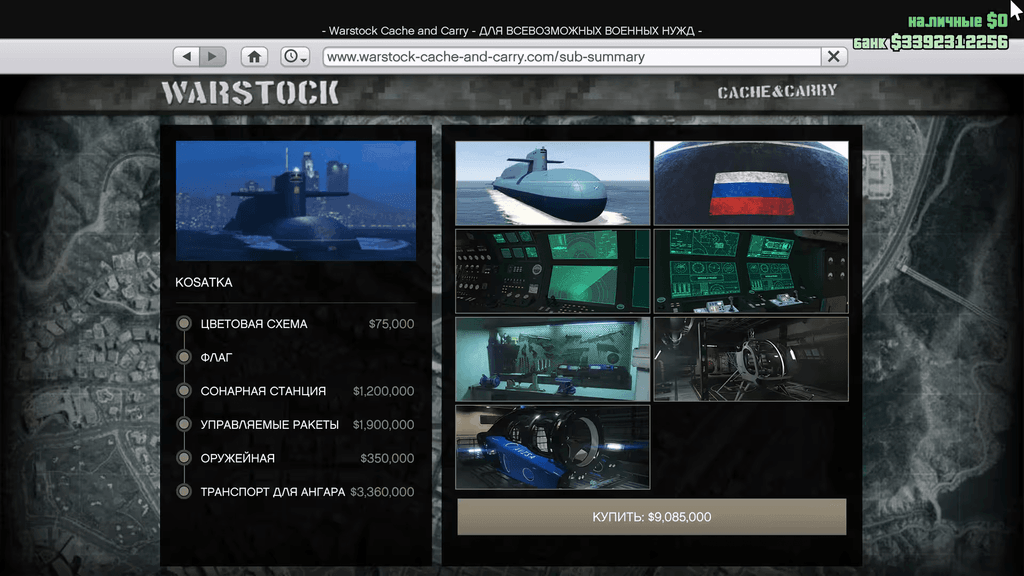Open the Флаг label
1024x576 pixels.
click(216, 357)
